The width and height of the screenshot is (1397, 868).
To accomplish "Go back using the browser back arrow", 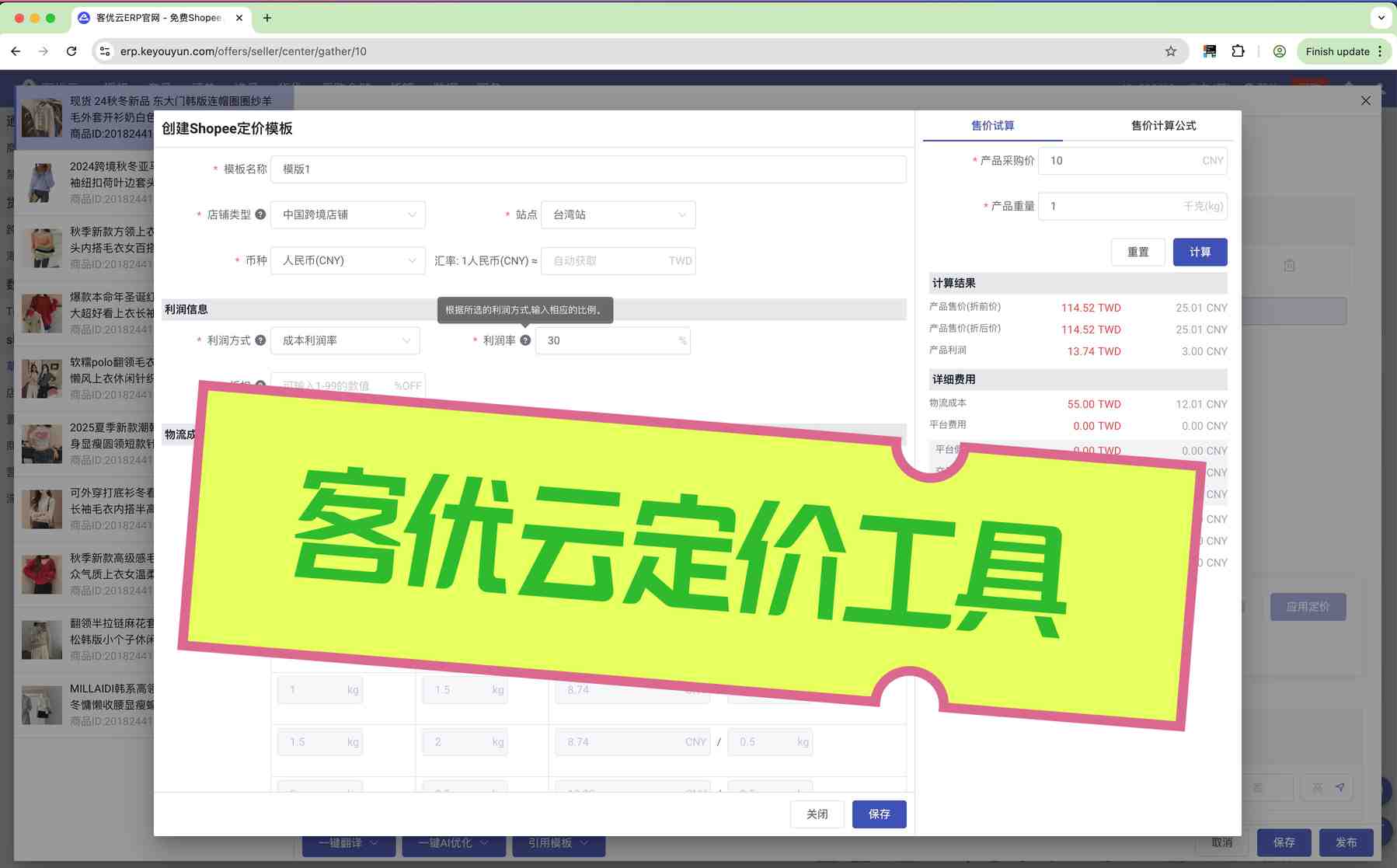I will [x=16, y=51].
